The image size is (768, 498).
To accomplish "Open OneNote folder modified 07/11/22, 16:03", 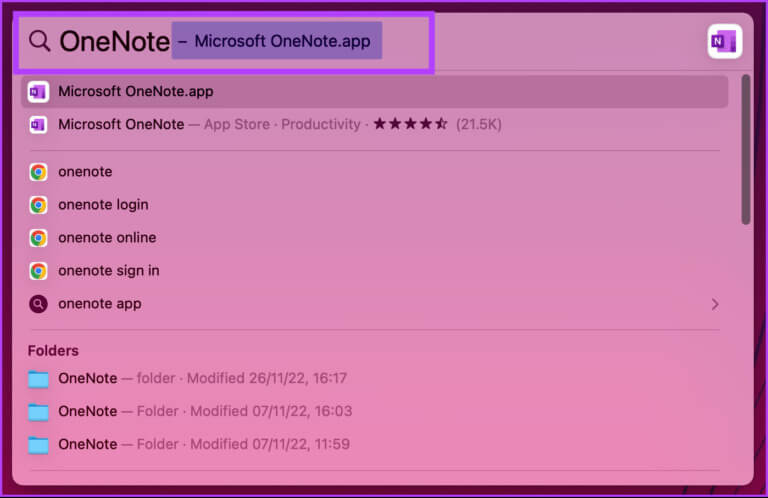I will click(374, 411).
